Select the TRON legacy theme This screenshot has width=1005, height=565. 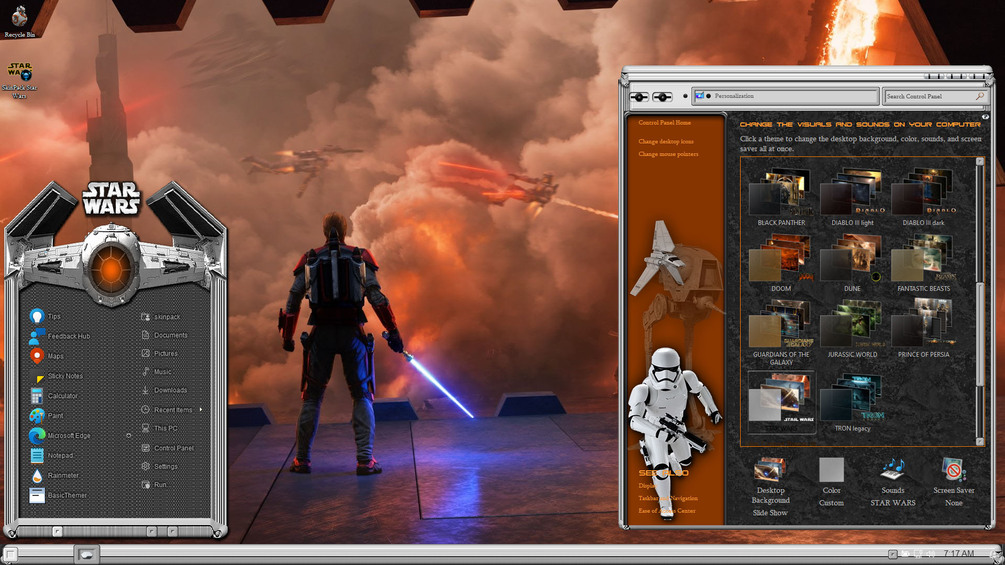pos(852,404)
